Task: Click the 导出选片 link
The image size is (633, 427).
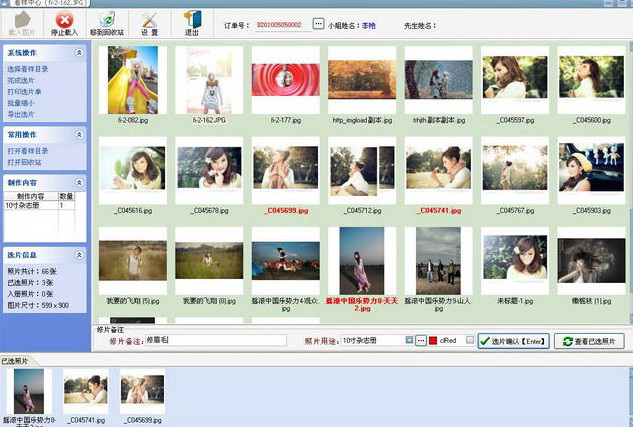Action: 21,114
